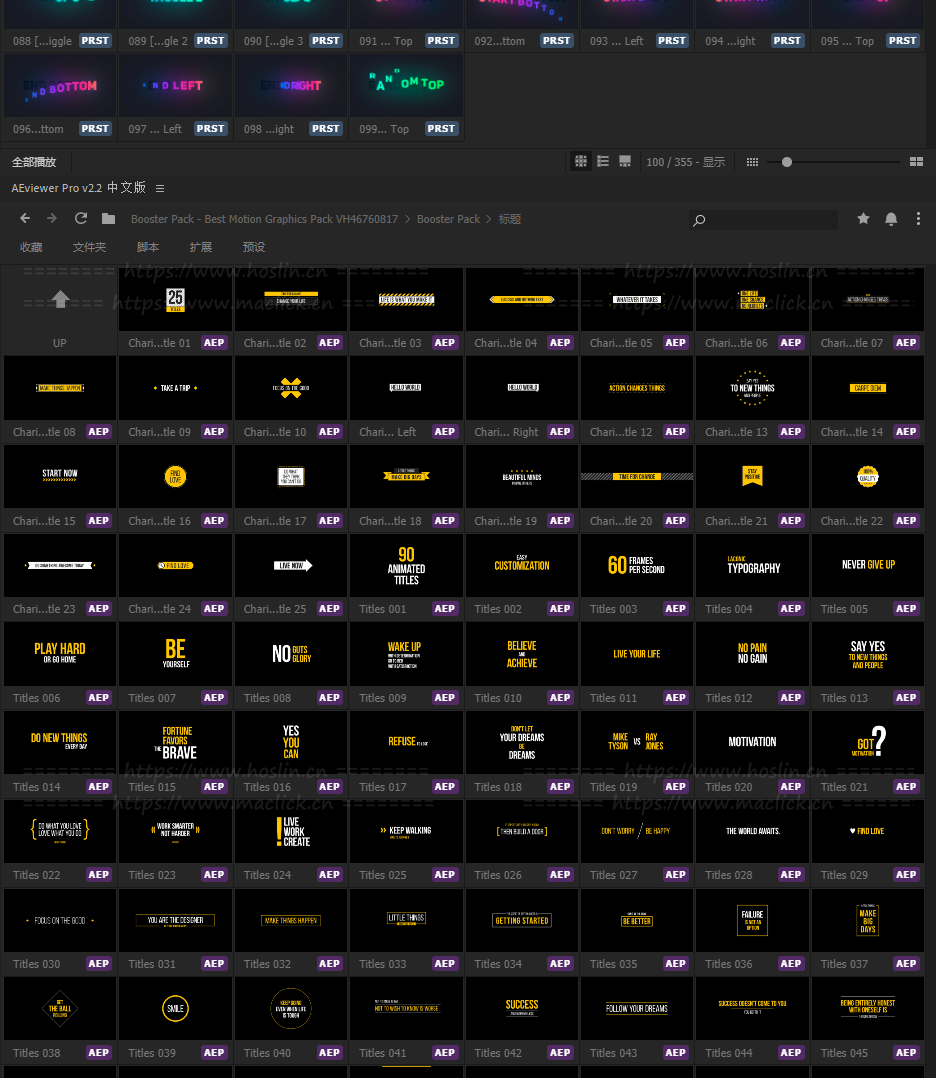
Task: Select the Titles 034 Getting Started thumbnail
Action: coord(522,920)
